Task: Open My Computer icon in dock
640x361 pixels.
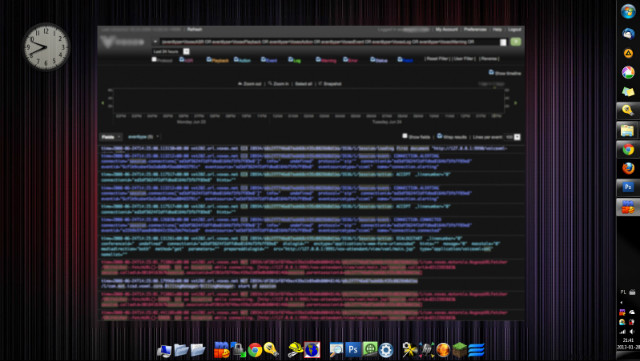Action: pos(164,350)
